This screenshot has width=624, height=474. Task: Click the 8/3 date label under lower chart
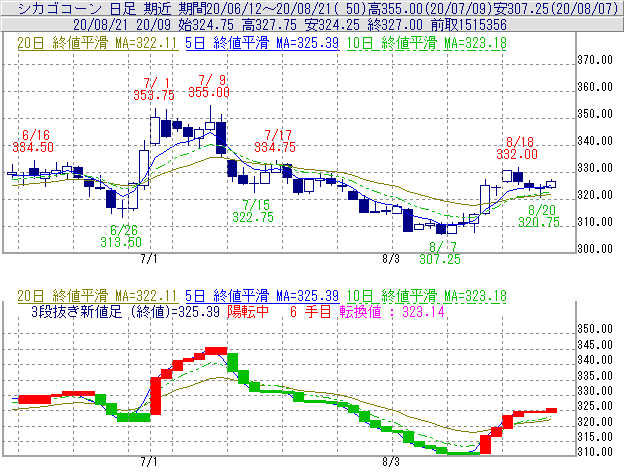[391, 462]
